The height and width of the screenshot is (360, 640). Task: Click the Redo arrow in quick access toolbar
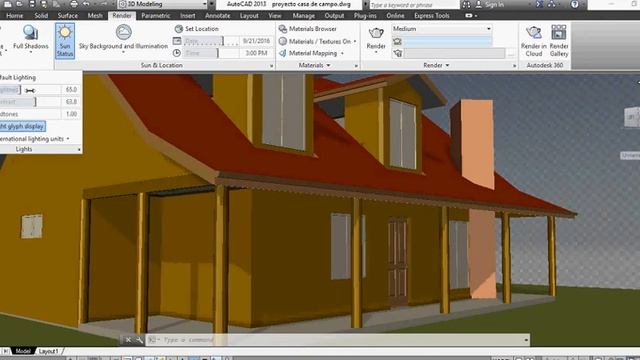click(x=104, y=4)
